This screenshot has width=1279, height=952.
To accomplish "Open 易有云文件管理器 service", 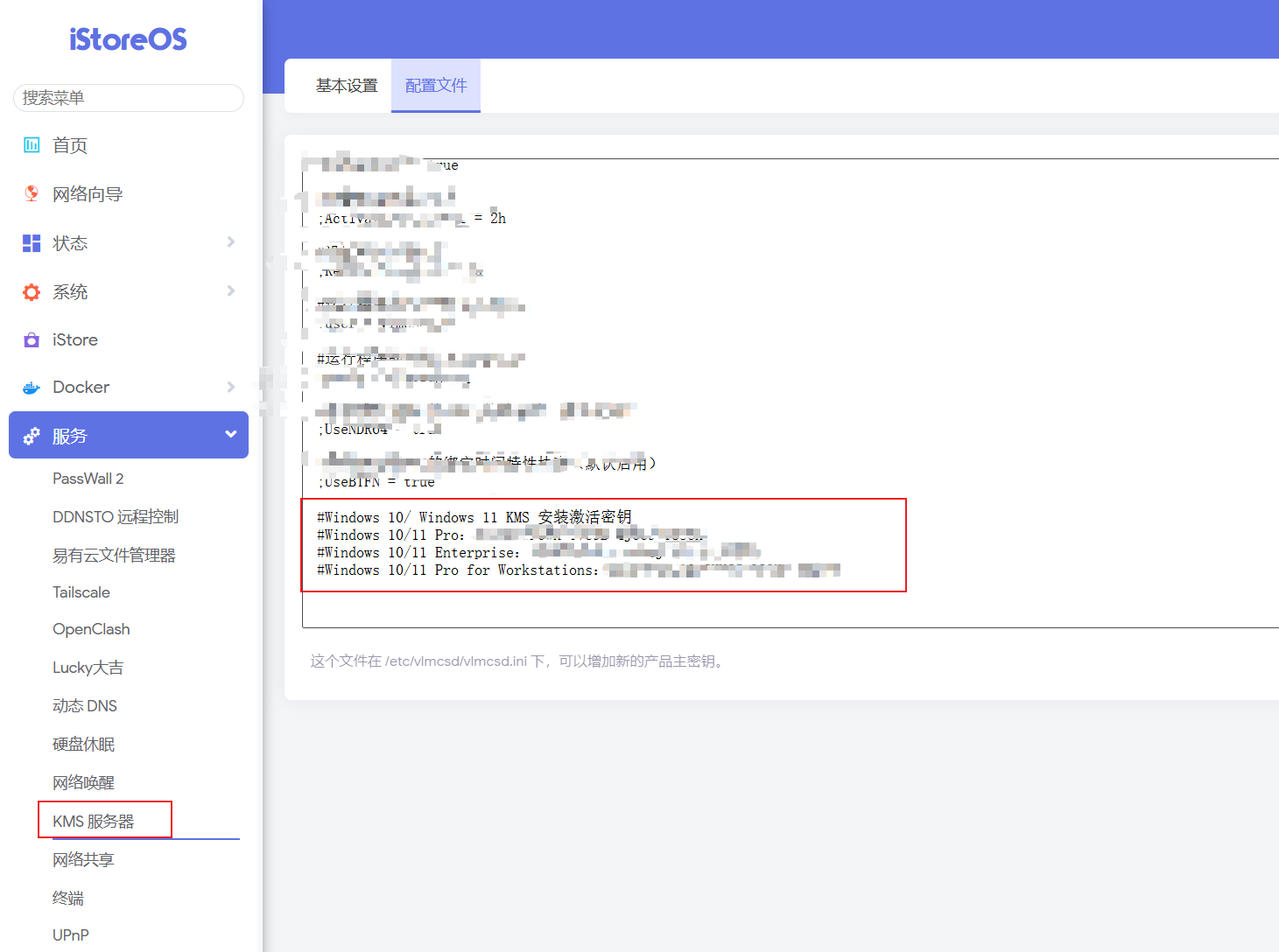I will tap(114, 556).
